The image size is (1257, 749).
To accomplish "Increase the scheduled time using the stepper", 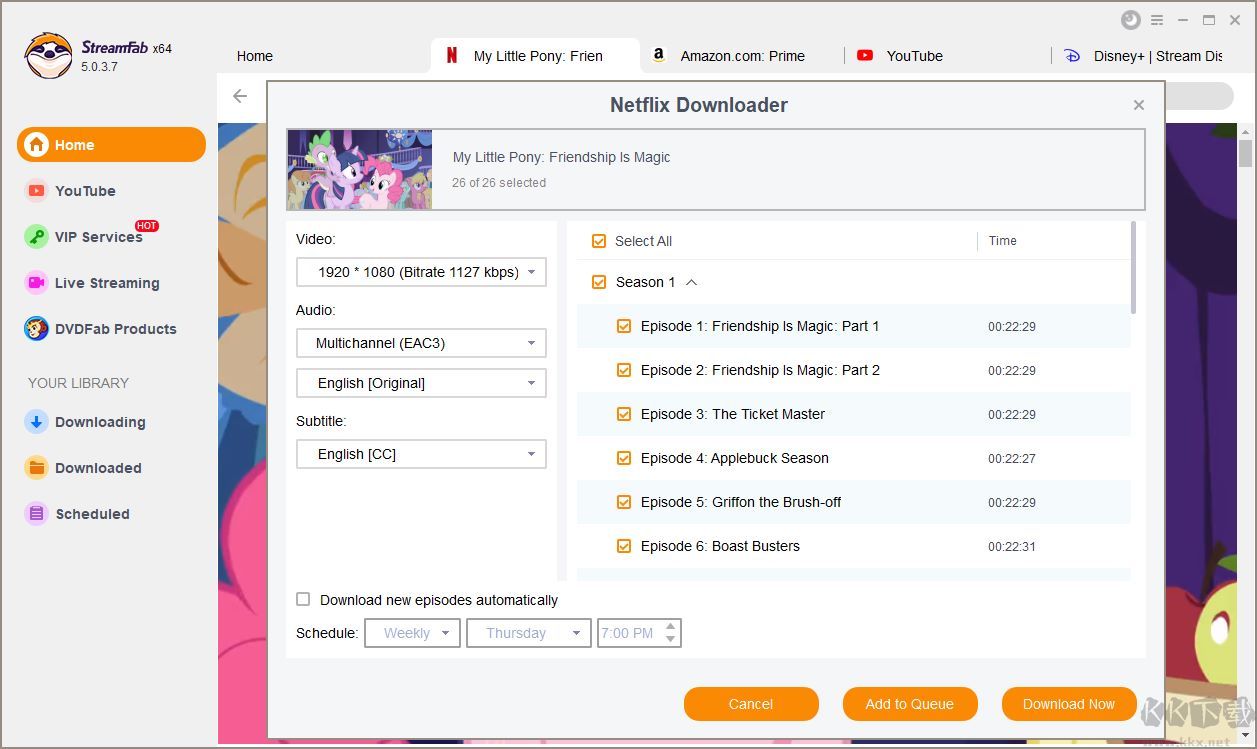I will pyautogui.click(x=672, y=627).
